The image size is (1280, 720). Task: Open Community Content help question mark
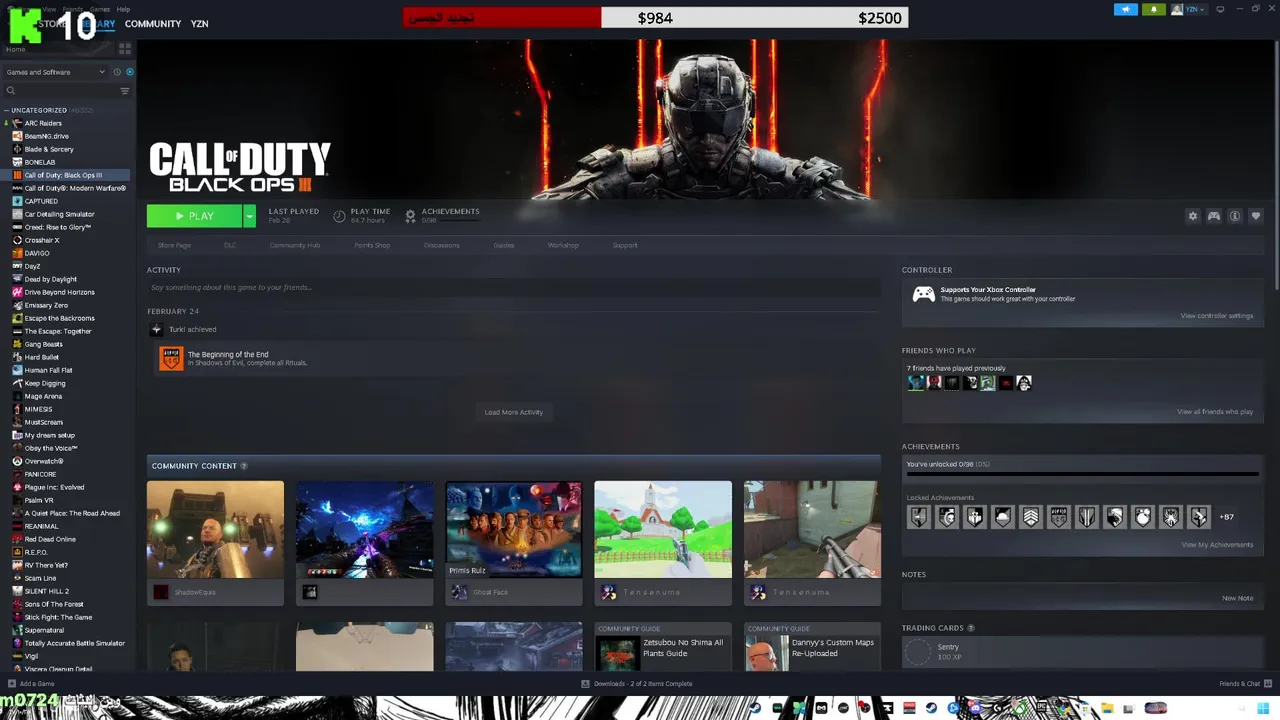tap(243, 466)
